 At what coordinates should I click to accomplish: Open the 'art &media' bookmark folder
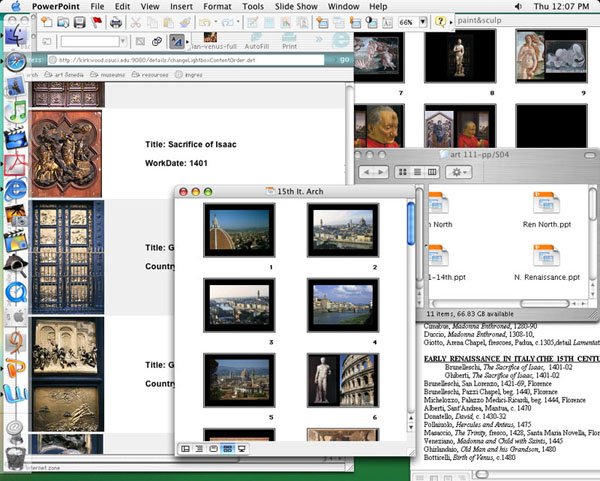pyautogui.click(x=64, y=75)
